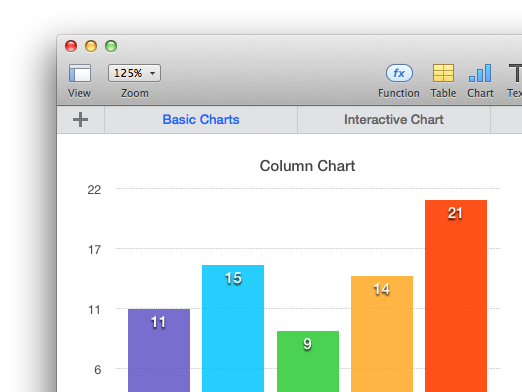
Task: Select the Column Chart title
Action: point(307,166)
